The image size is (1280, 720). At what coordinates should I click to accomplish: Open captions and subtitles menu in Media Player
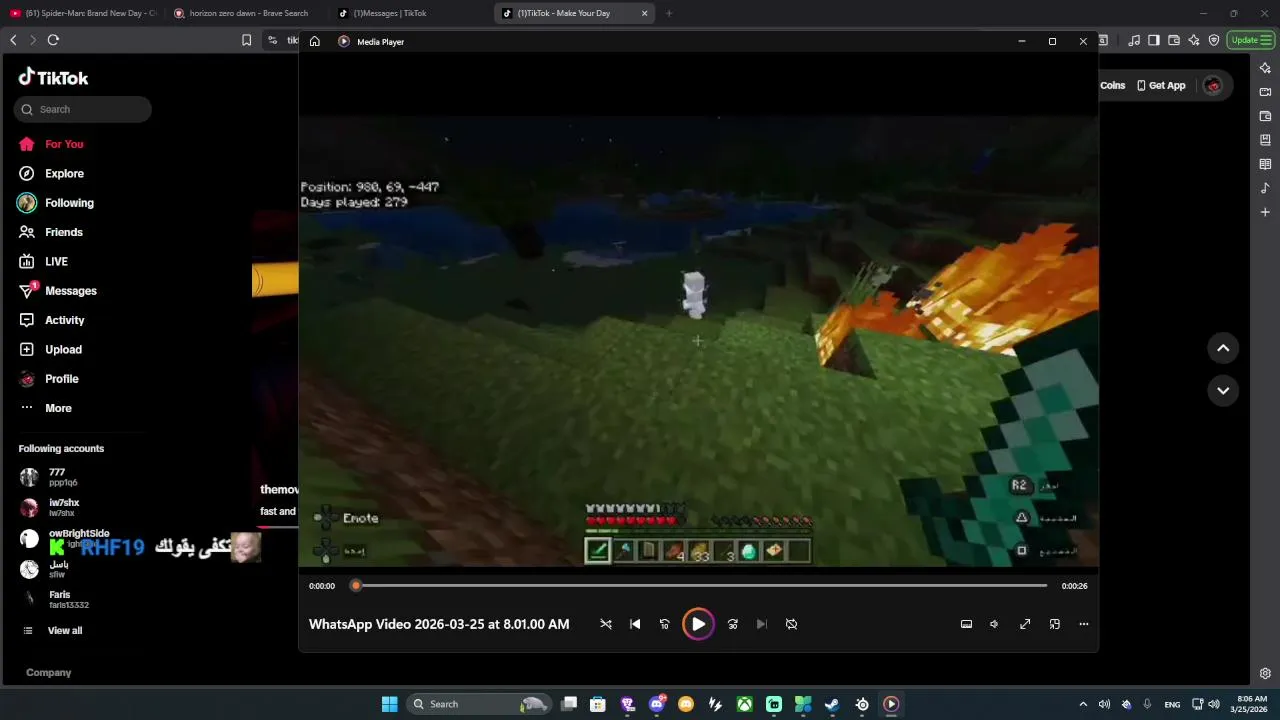click(966, 624)
